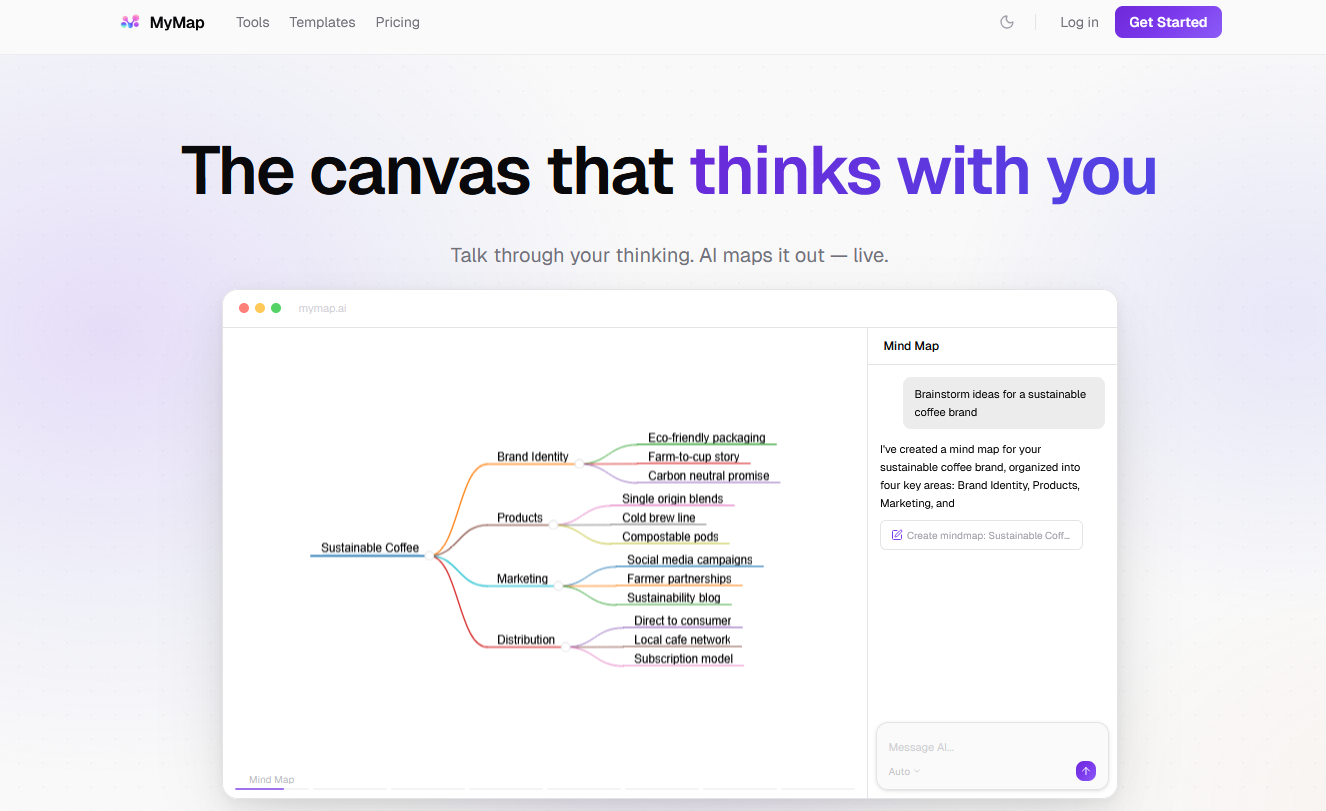Click the Compostable pods node

click(670, 536)
